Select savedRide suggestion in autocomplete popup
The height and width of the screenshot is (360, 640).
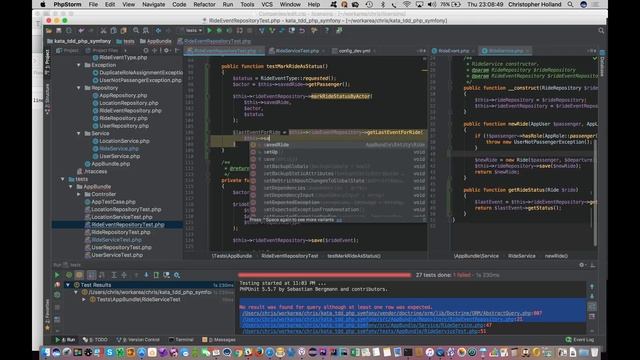coord(338,145)
